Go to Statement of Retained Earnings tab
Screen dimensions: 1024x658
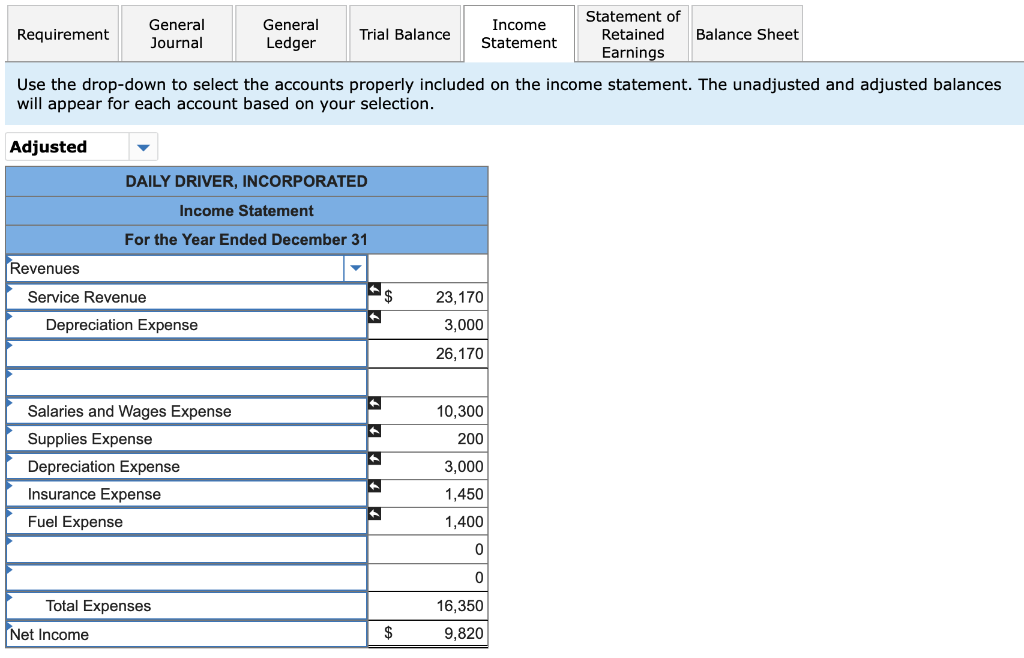(633, 34)
